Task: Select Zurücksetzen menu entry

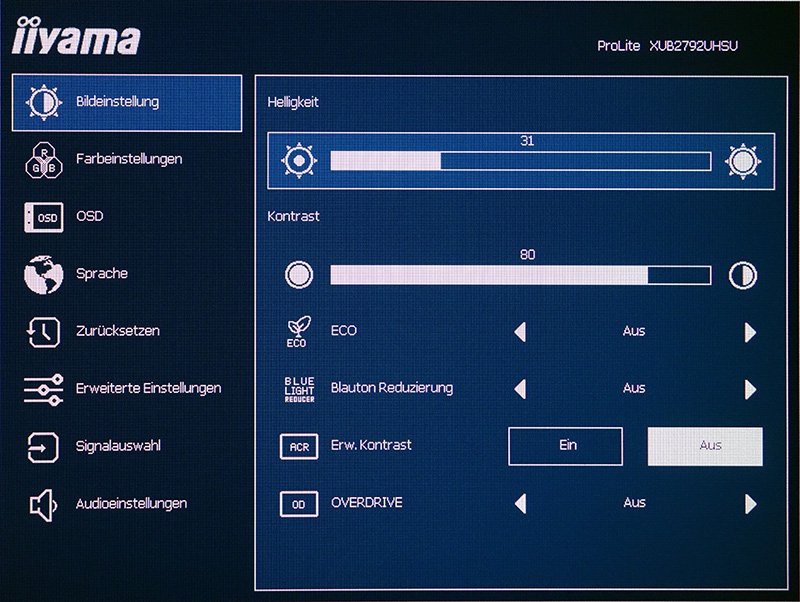Action: click(127, 332)
